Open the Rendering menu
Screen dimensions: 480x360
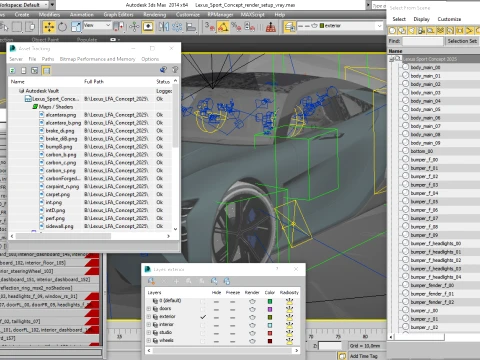pyautogui.click(x=155, y=15)
